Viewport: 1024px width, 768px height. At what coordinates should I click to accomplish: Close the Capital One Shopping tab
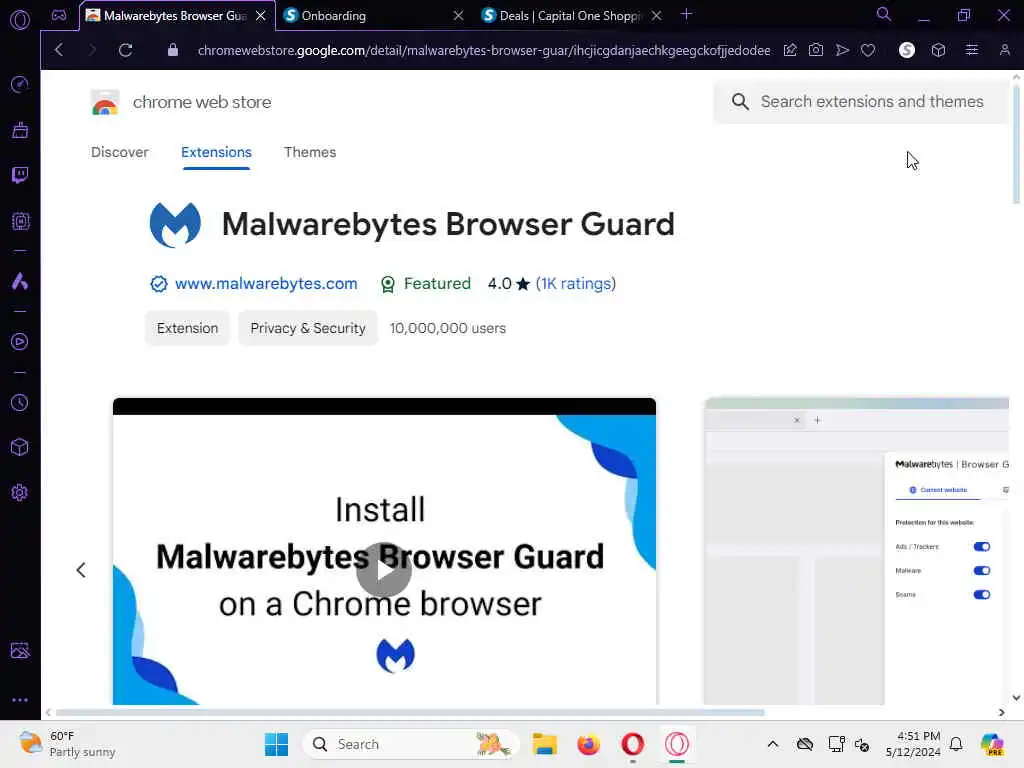coord(657,15)
